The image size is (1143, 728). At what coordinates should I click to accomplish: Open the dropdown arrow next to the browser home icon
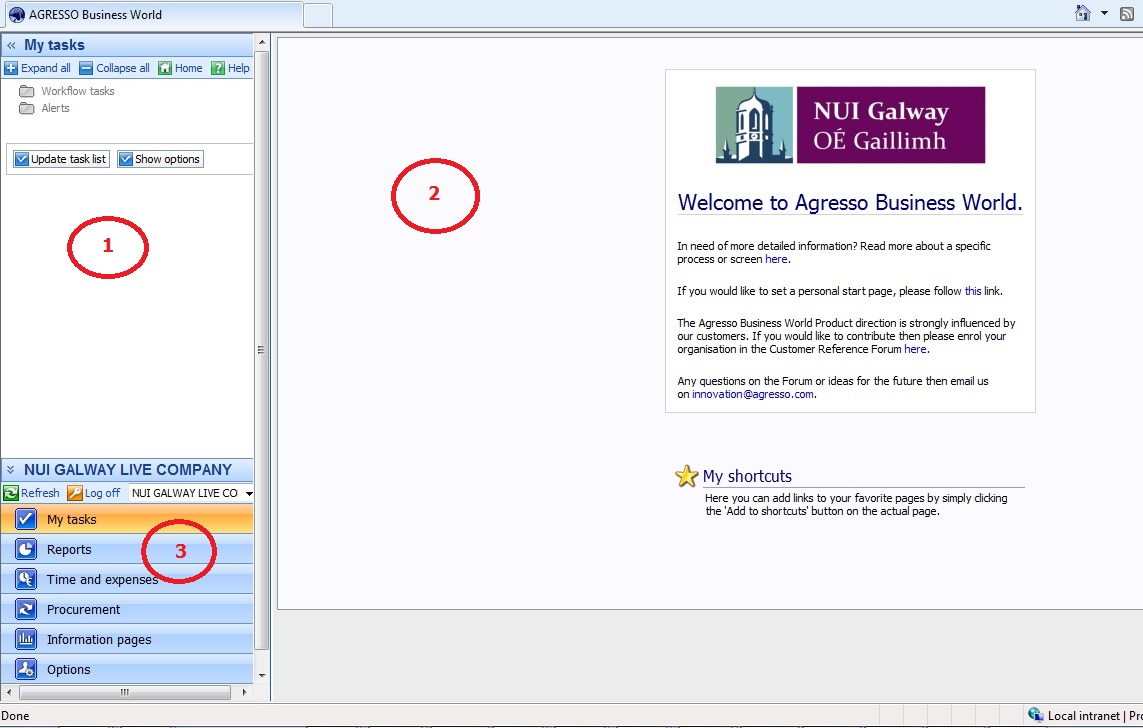1104,13
